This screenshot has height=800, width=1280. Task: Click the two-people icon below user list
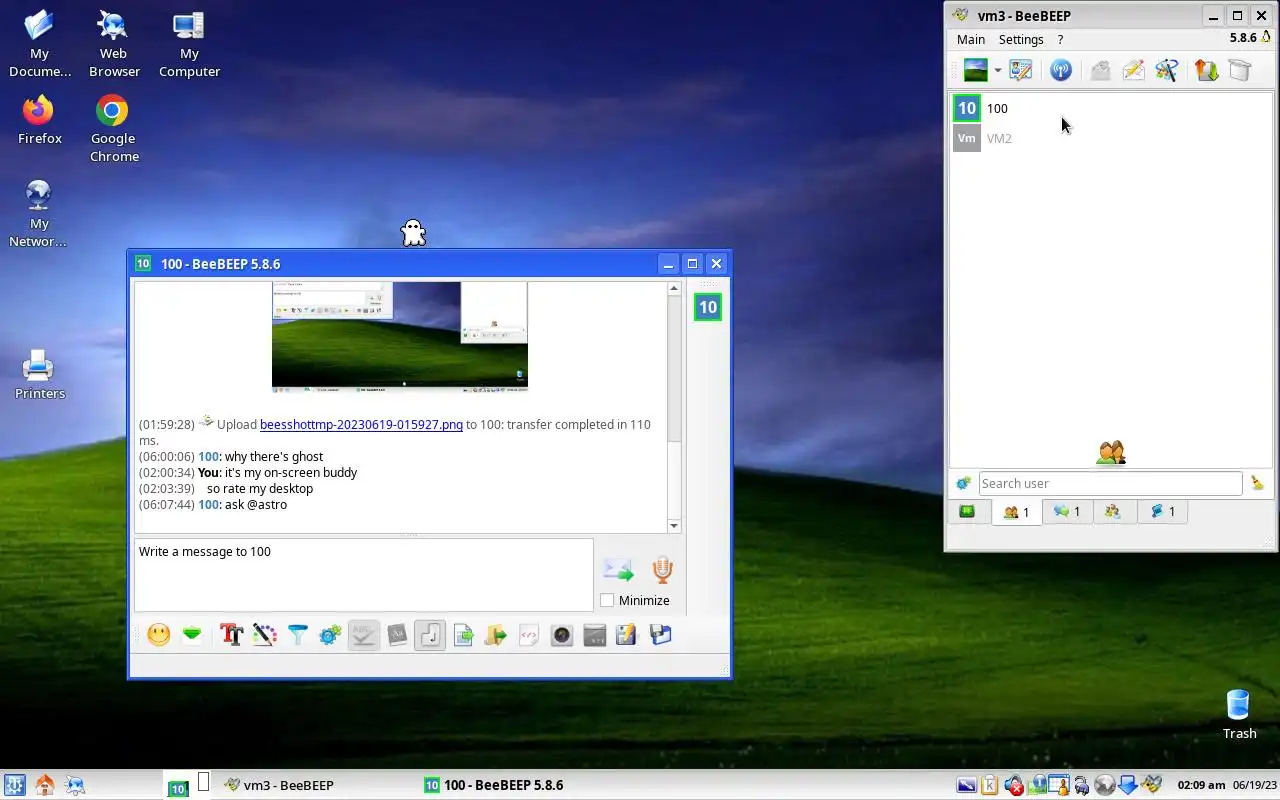pyautogui.click(x=1111, y=453)
